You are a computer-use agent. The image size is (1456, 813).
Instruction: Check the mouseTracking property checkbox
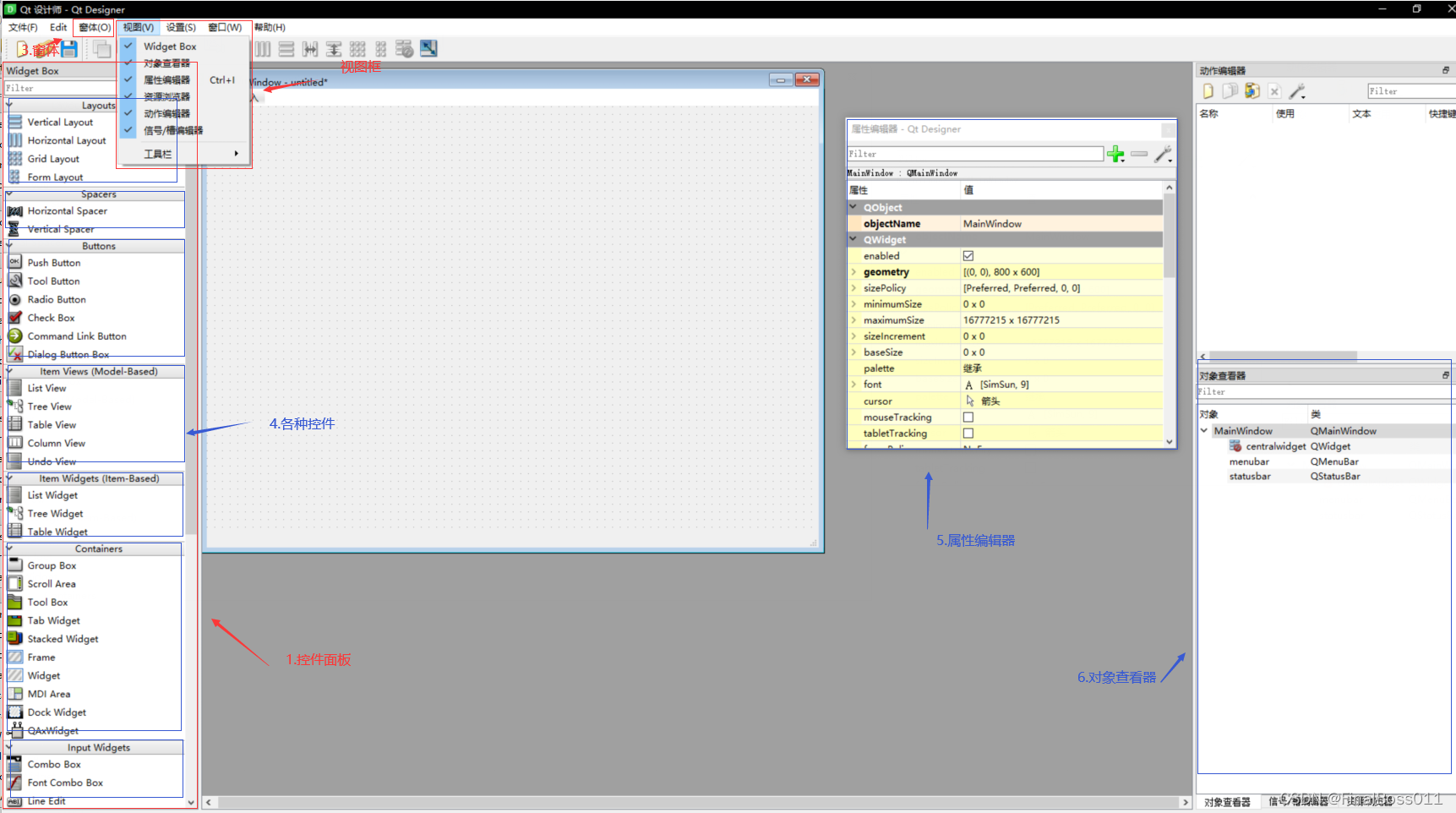tap(968, 417)
